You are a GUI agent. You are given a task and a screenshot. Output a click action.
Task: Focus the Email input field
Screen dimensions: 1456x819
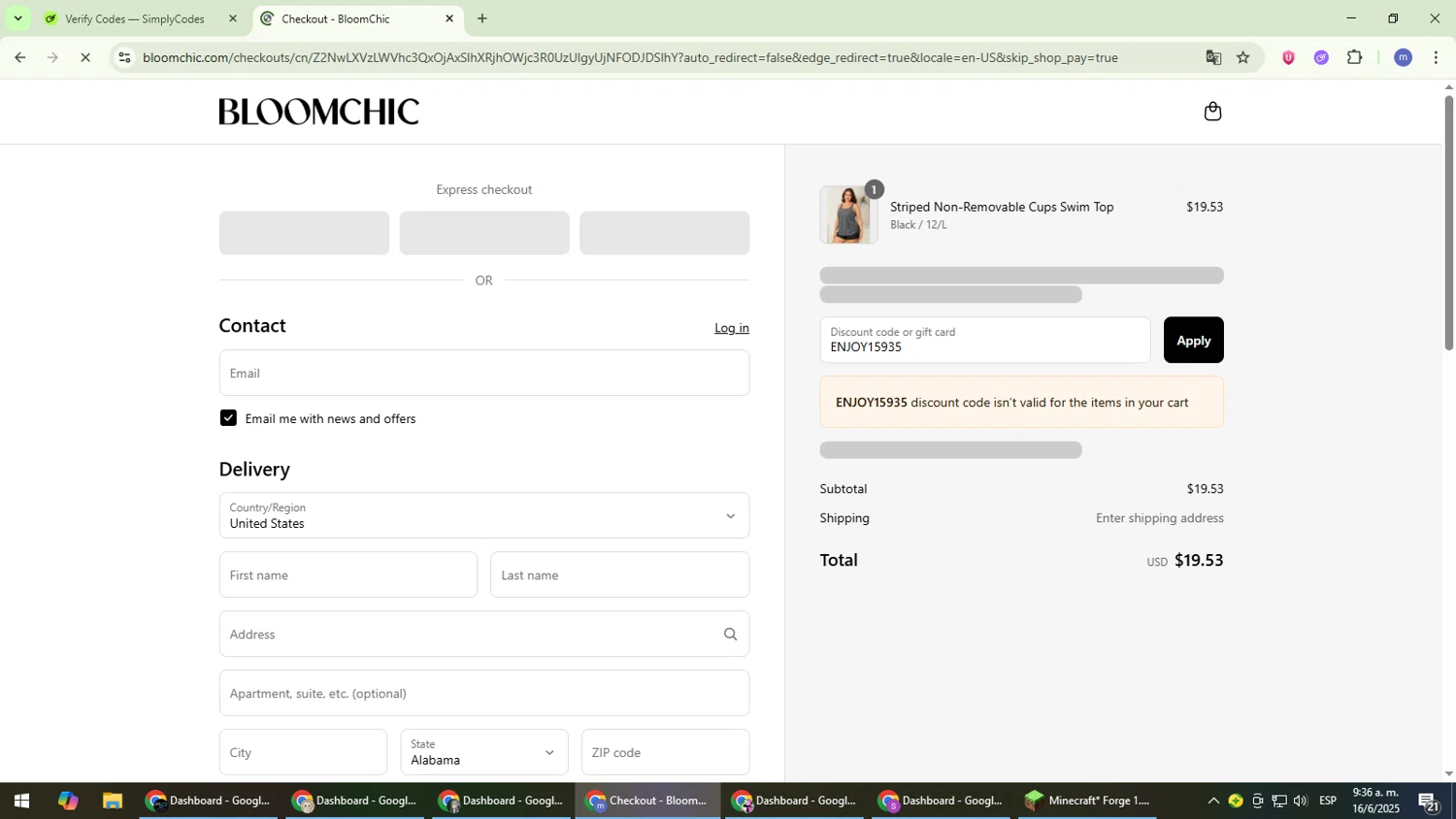tap(483, 374)
